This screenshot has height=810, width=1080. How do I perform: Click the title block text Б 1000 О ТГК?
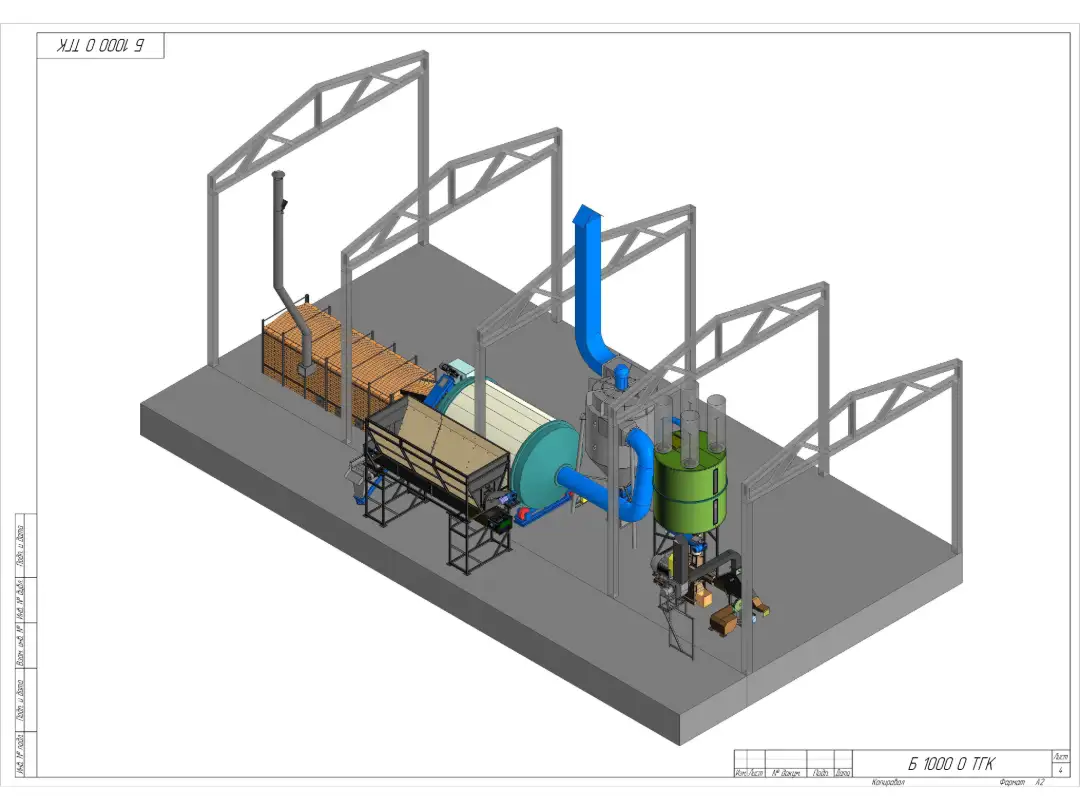tap(951, 763)
